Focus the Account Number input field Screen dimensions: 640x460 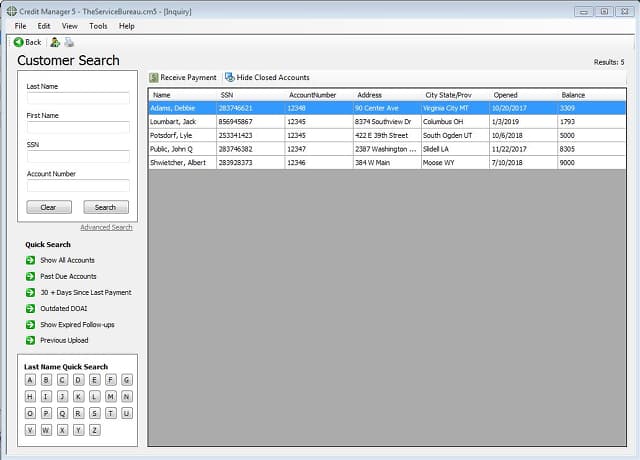tap(78, 185)
